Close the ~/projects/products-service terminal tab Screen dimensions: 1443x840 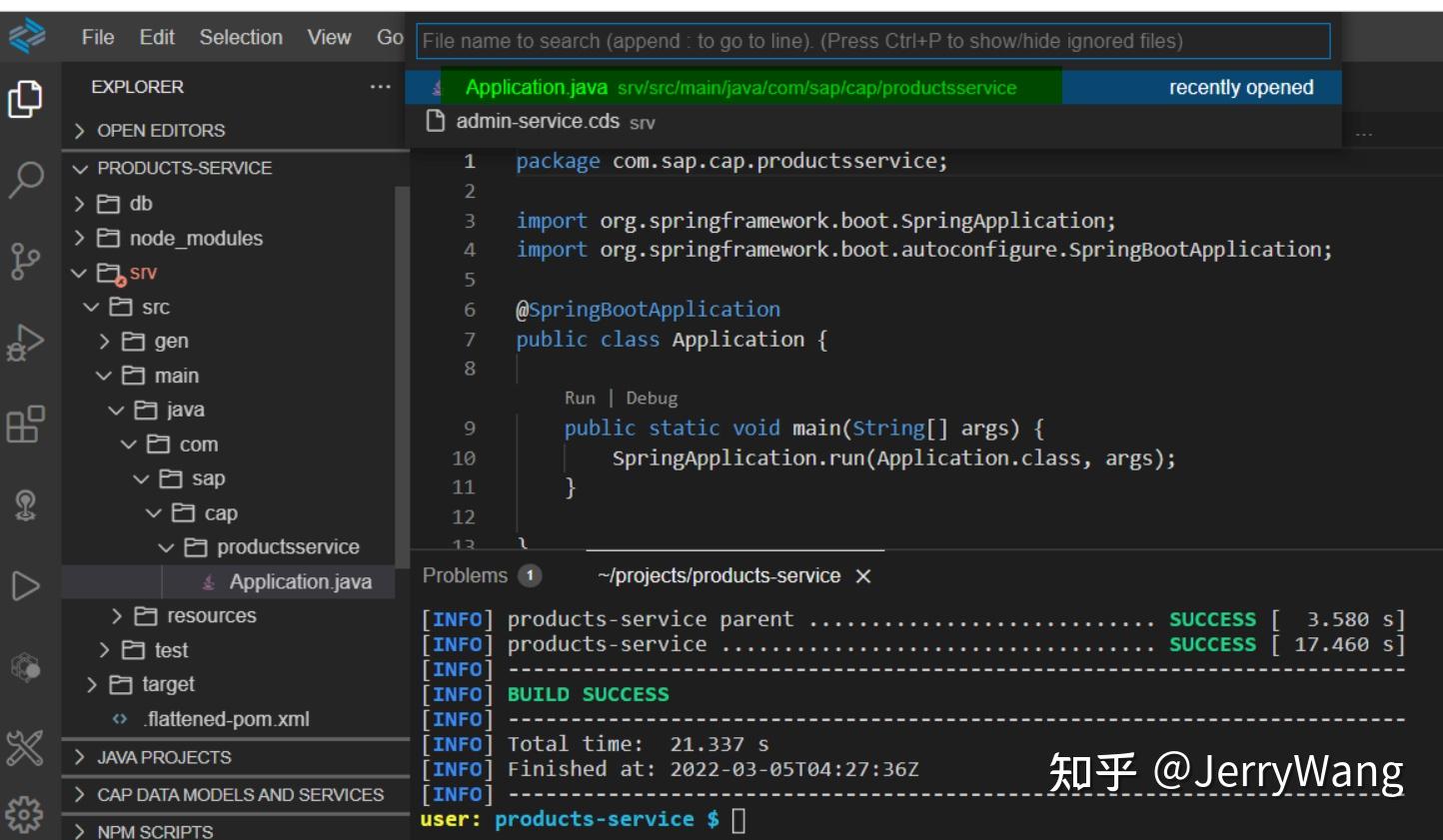coord(863,576)
